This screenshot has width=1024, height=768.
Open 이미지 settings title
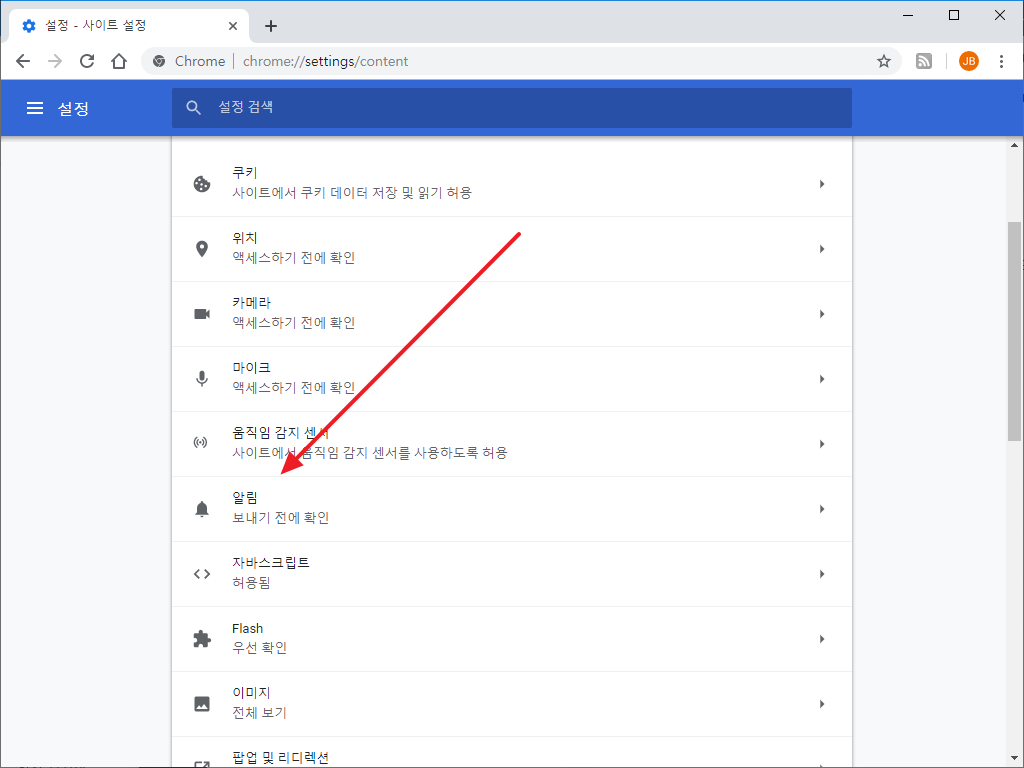pos(251,693)
